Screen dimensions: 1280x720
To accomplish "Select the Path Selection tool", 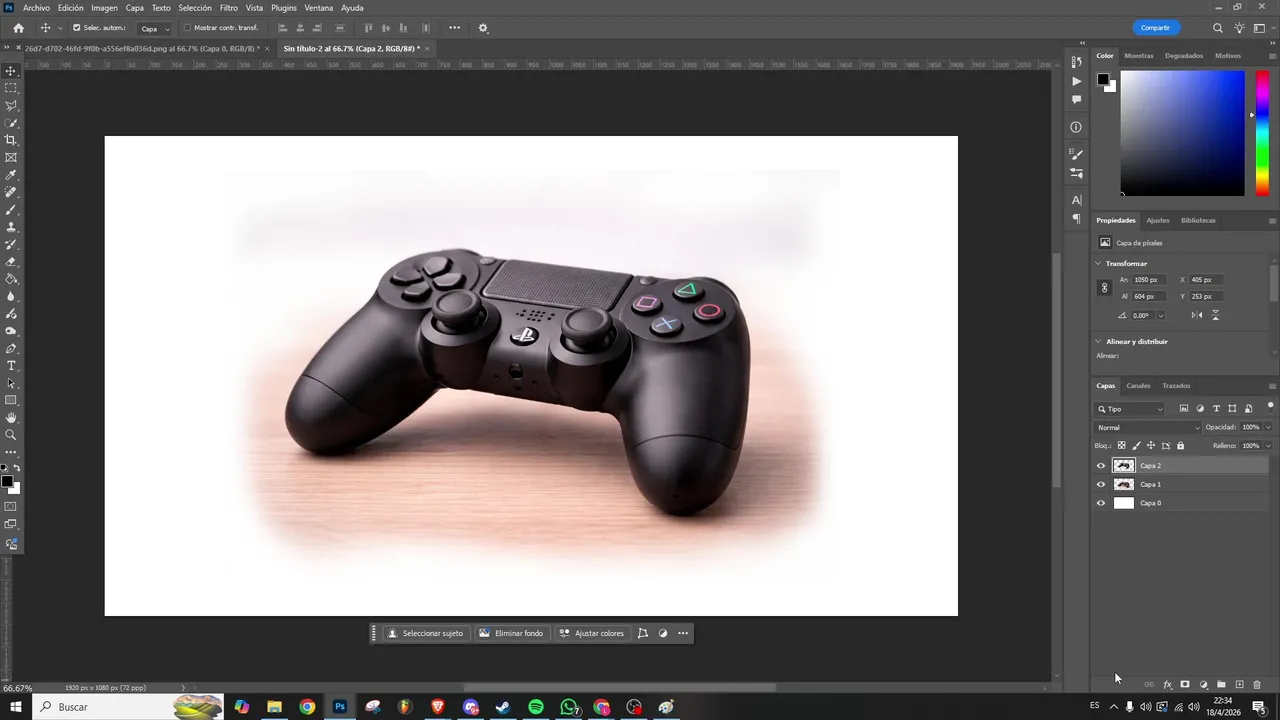I will click(11, 383).
